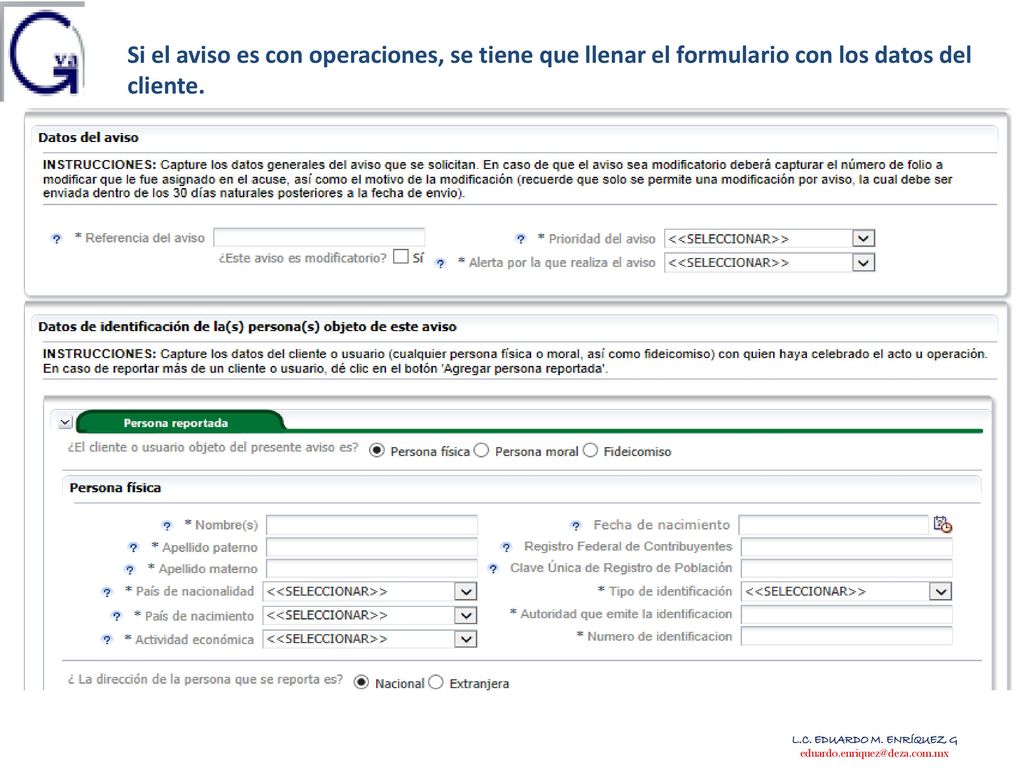Click the help icon beside Apellido paterno
Image resolution: width=1024 pixels, height=768 pixels.
(x=134, y=547)
